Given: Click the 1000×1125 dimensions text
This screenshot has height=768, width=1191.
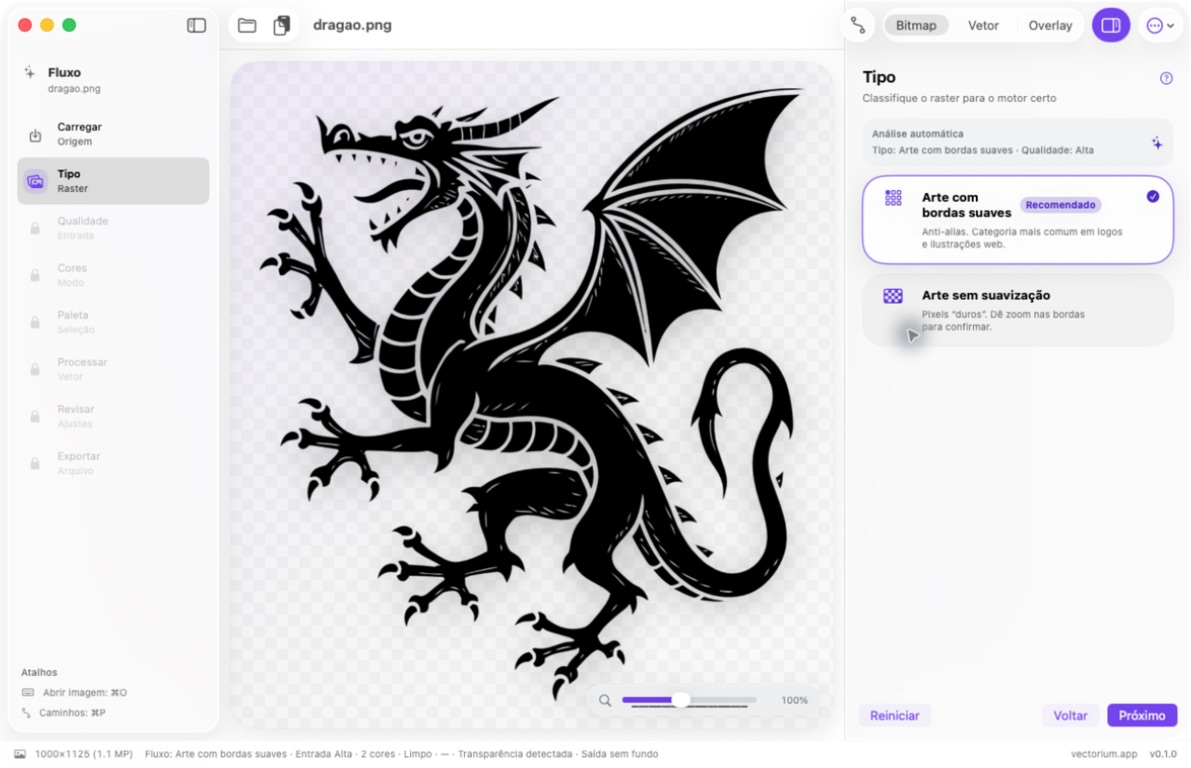Looking at the screenshot, I should click(84, 754).
